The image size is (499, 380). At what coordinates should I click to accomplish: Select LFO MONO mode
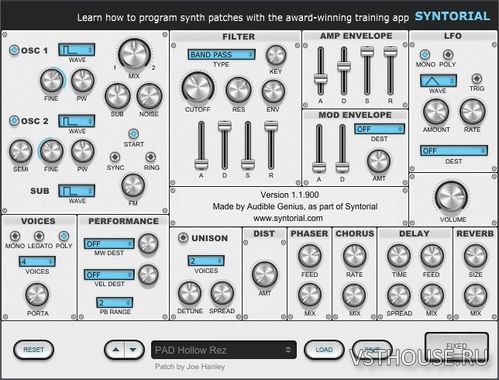click(425, 54)
